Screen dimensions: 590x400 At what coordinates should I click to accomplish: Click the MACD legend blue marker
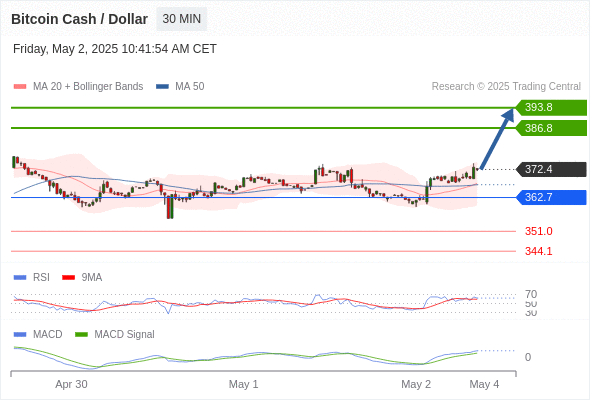point(20,334)
